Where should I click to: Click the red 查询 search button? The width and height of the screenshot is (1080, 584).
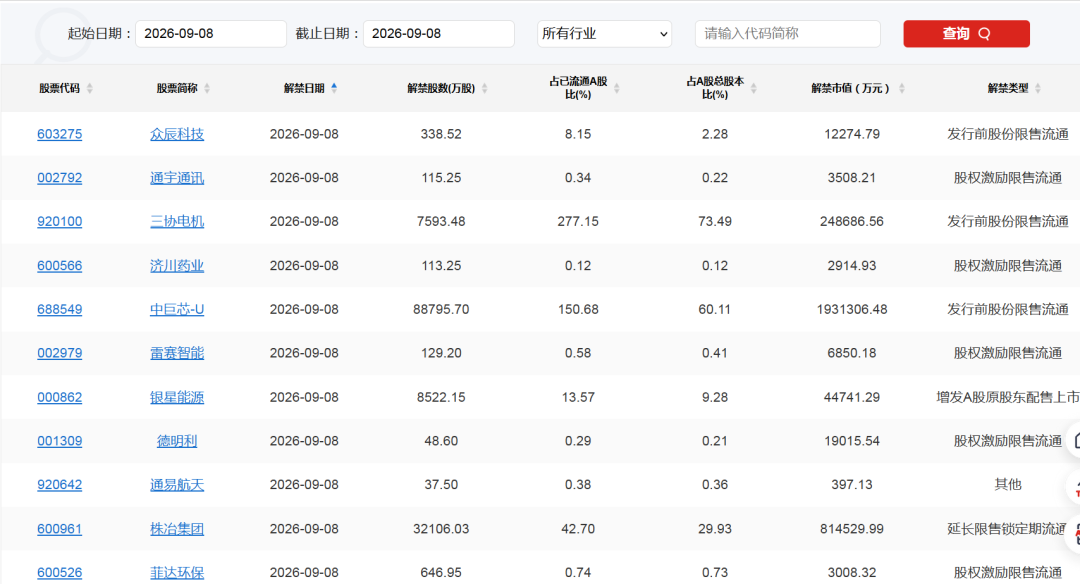(966, 34)
